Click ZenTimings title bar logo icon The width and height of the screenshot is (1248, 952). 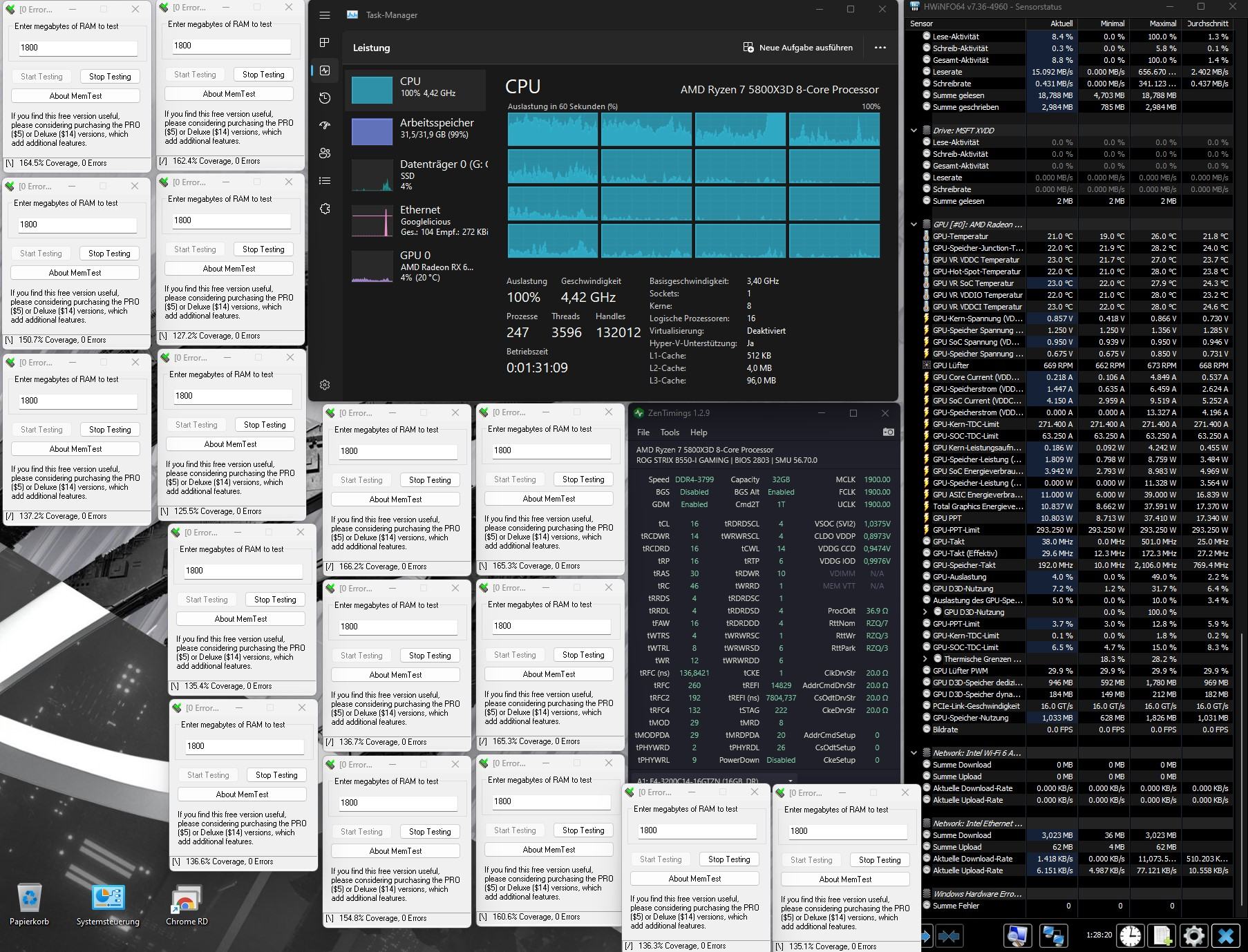tap(639, 413)
